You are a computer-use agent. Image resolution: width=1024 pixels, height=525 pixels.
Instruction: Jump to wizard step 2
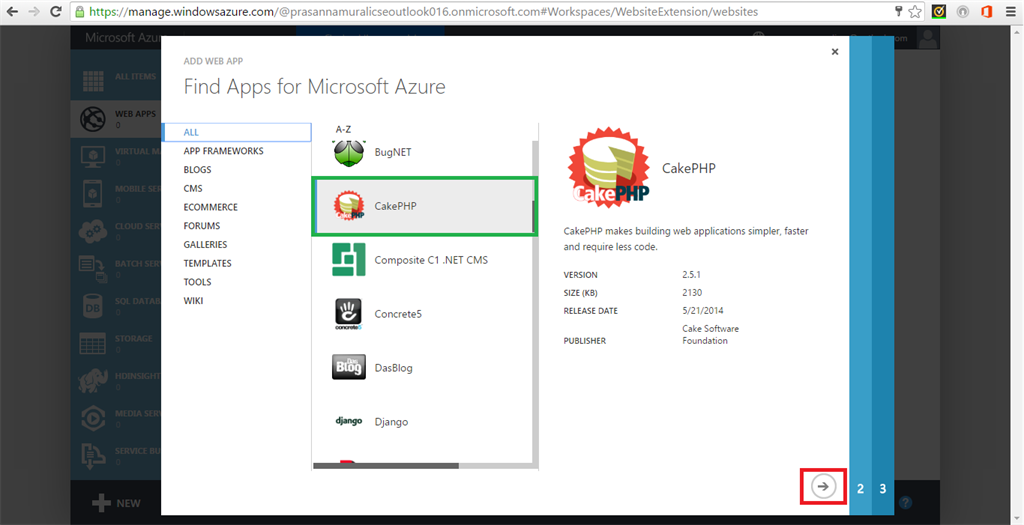(x=860, y=488)
